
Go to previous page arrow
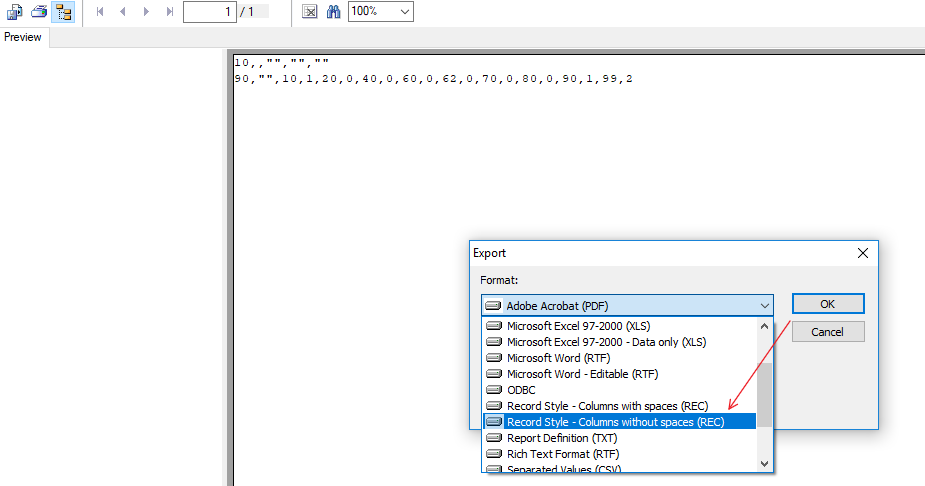123,12
